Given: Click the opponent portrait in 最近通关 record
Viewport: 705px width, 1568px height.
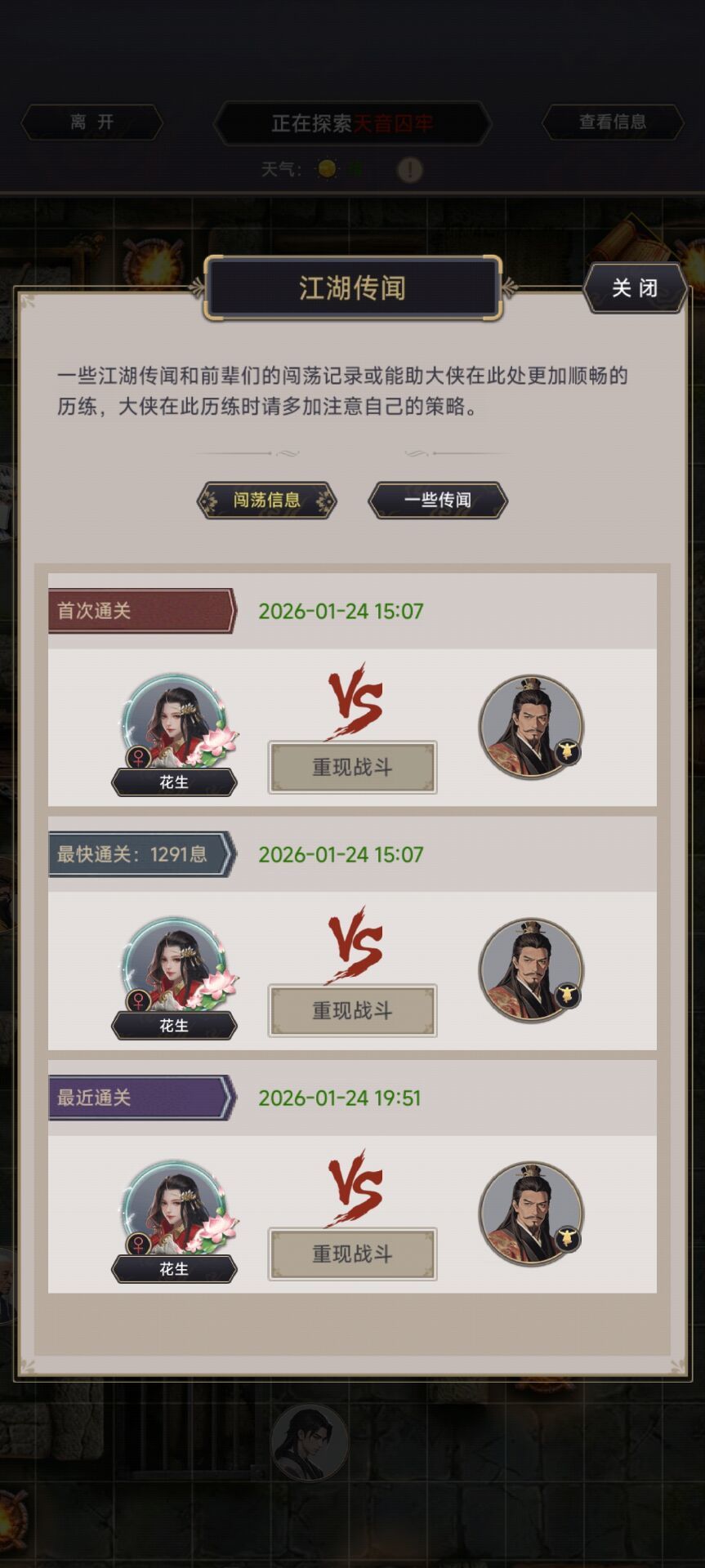Looking at the screenshot, I should coord(532,1213).
